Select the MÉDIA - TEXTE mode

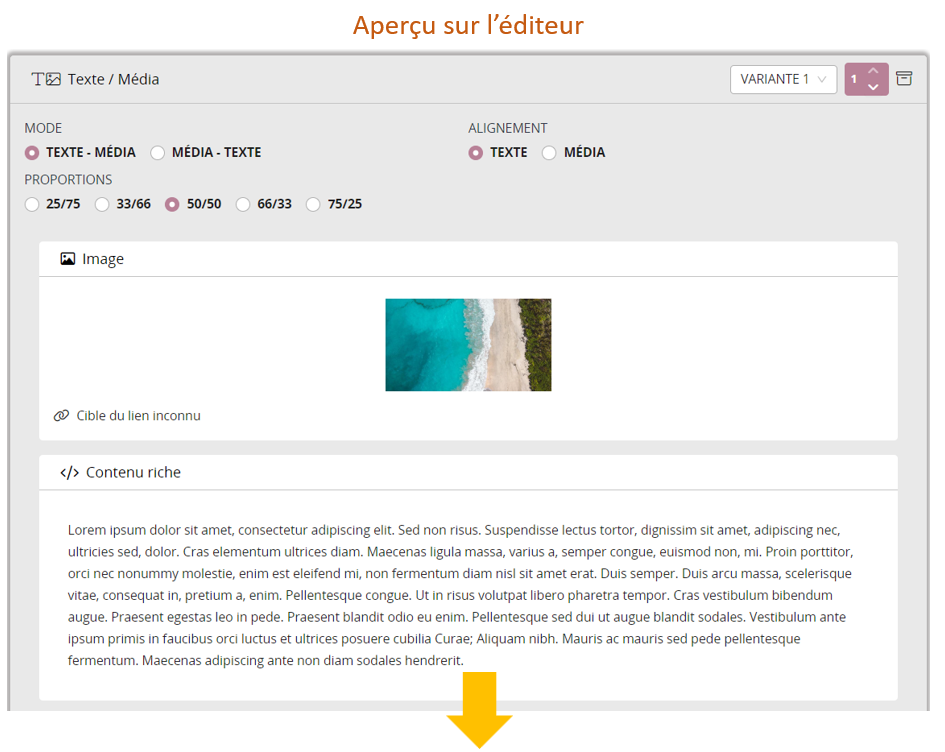[158, 153]
